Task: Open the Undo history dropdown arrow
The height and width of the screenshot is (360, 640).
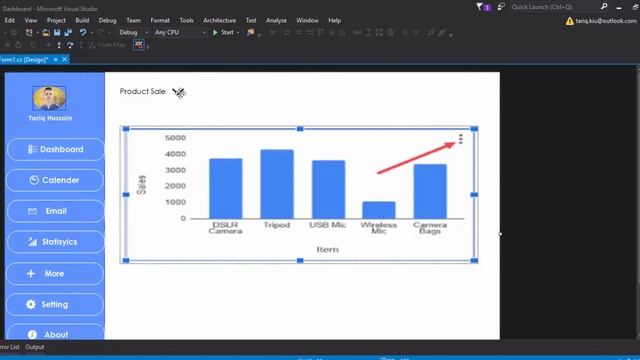Action: (x=92, y=32)
